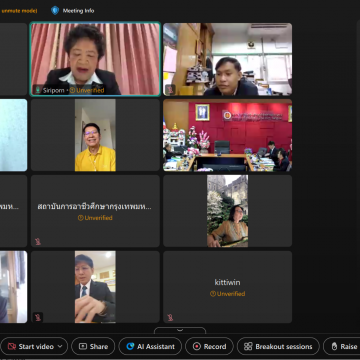This screenshot has width=360, height=360.
Task: Click Siriporn's active microphone icon
Action: 38,90
